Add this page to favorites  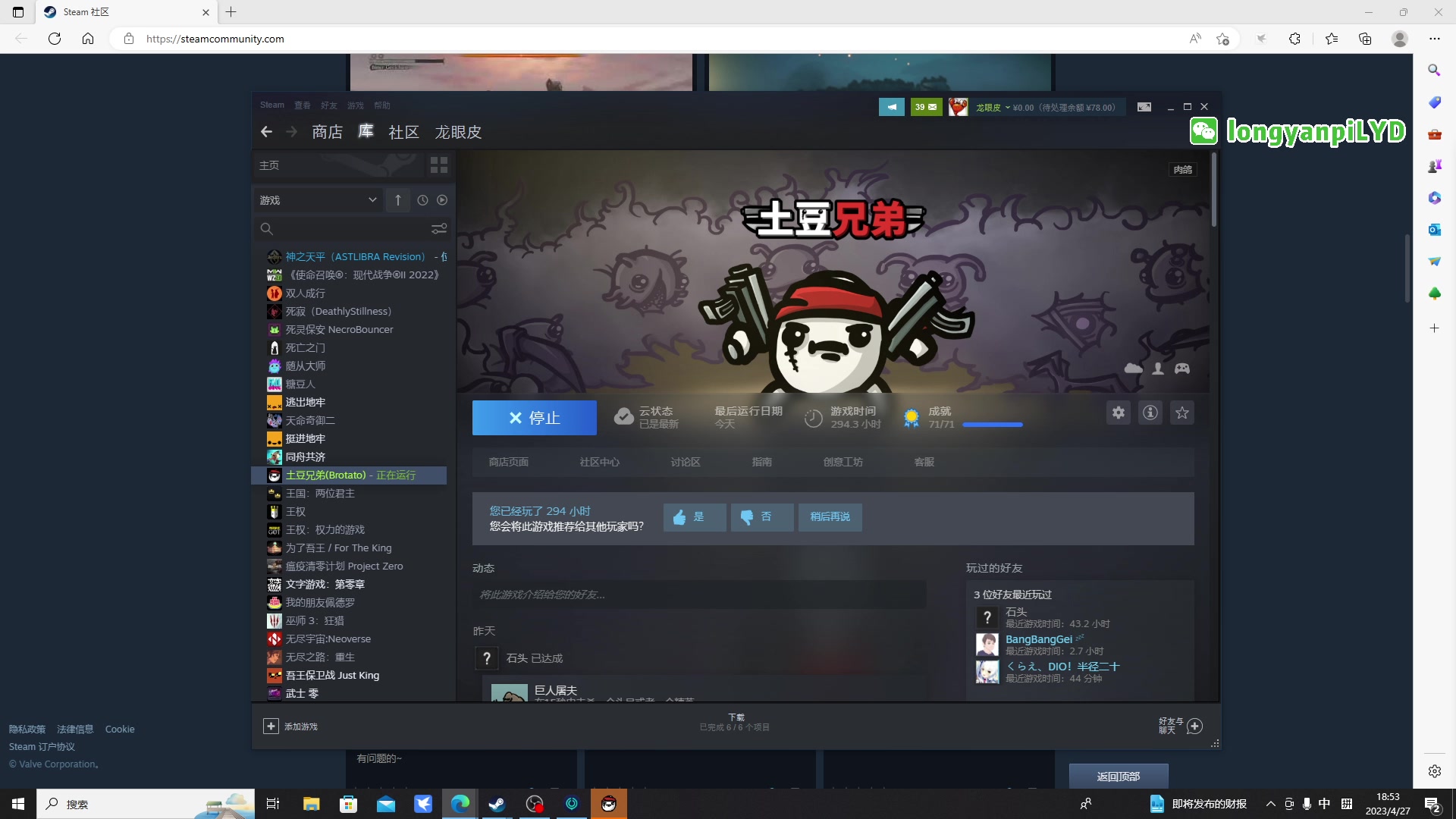click(1222, 39)
